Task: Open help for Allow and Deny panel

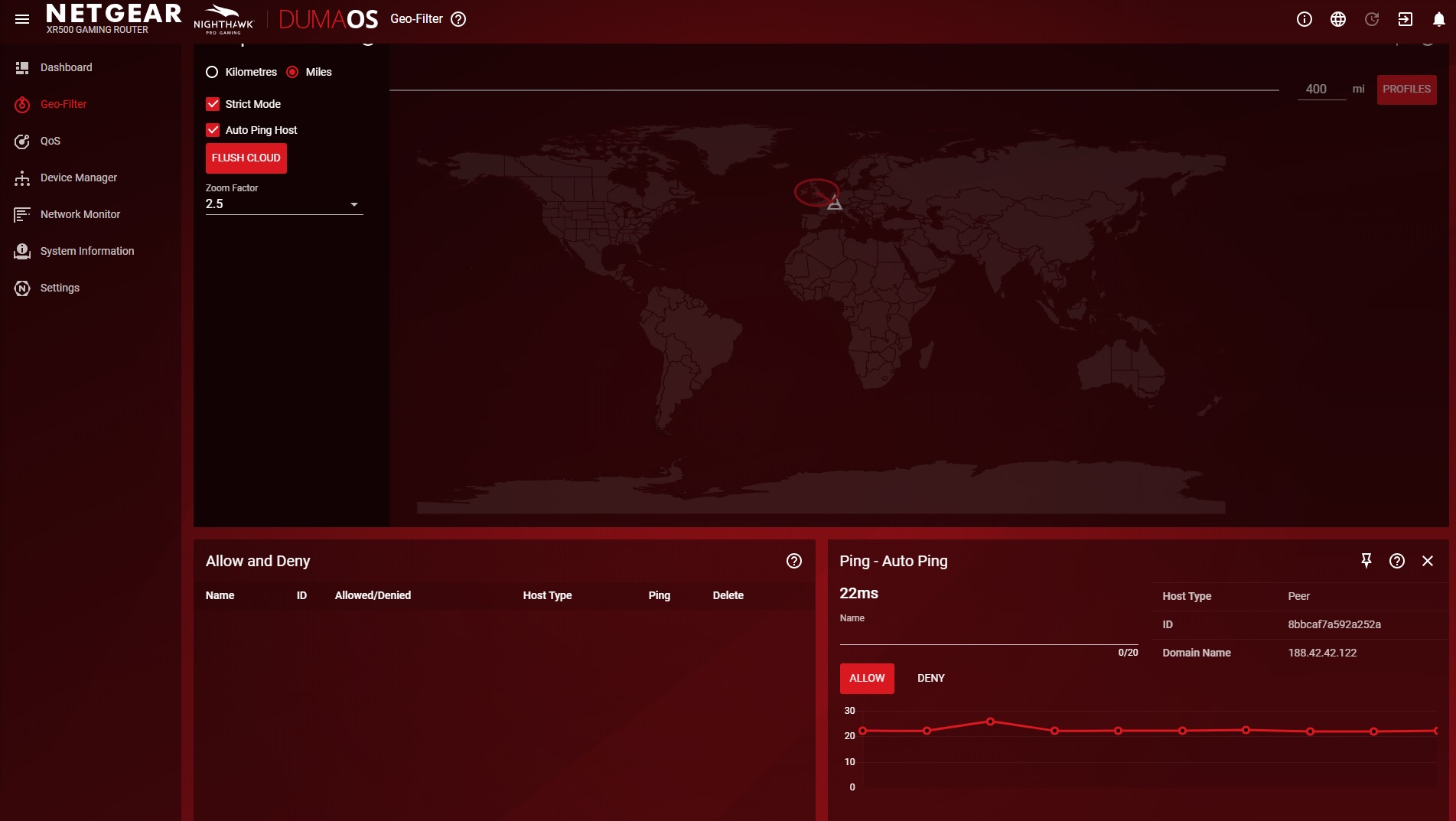Action: pyautogui.click(x=794, y=561)
